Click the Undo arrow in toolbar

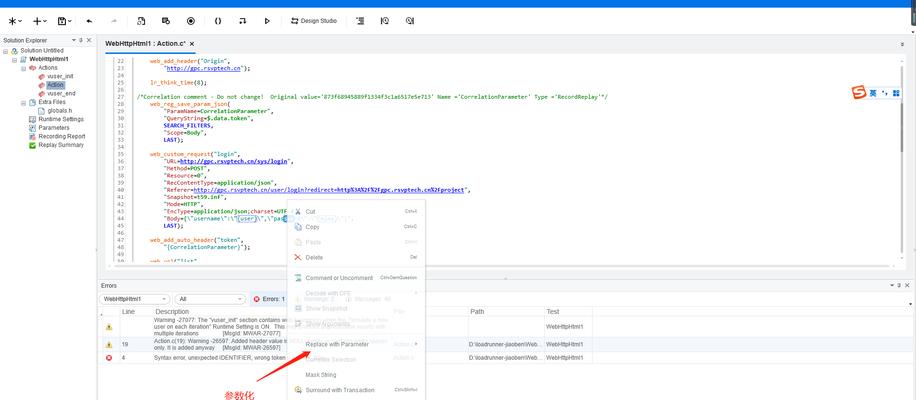89,21
